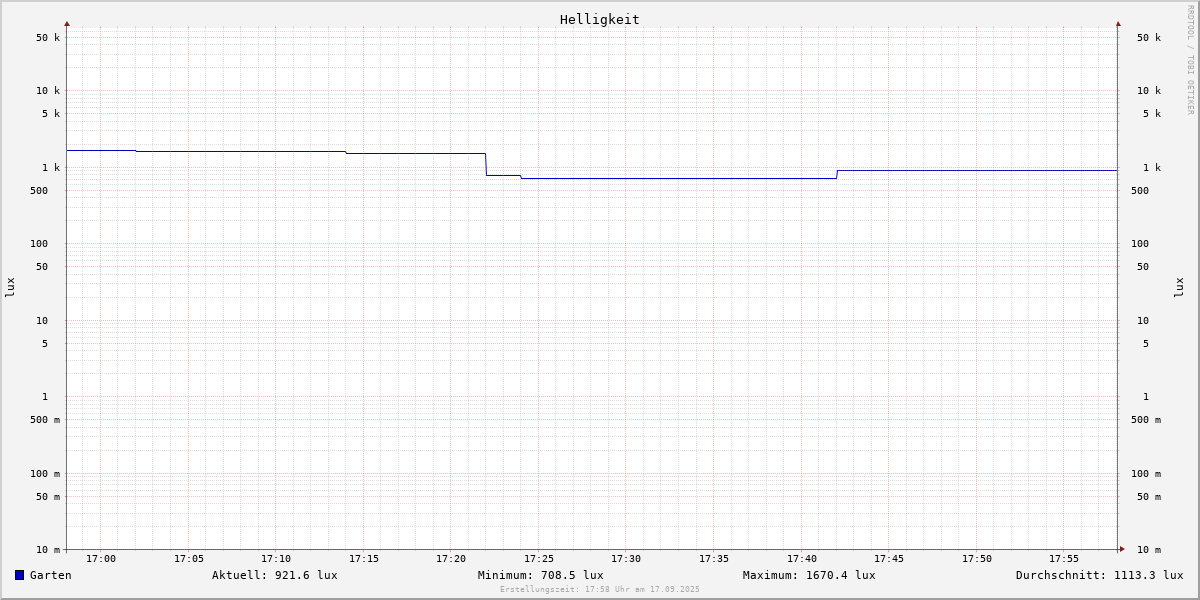The height and width of the screenshot is (600, 1200).
Task: Click the Durchschnitt 1113.3 lux value
Action: 1099,575
